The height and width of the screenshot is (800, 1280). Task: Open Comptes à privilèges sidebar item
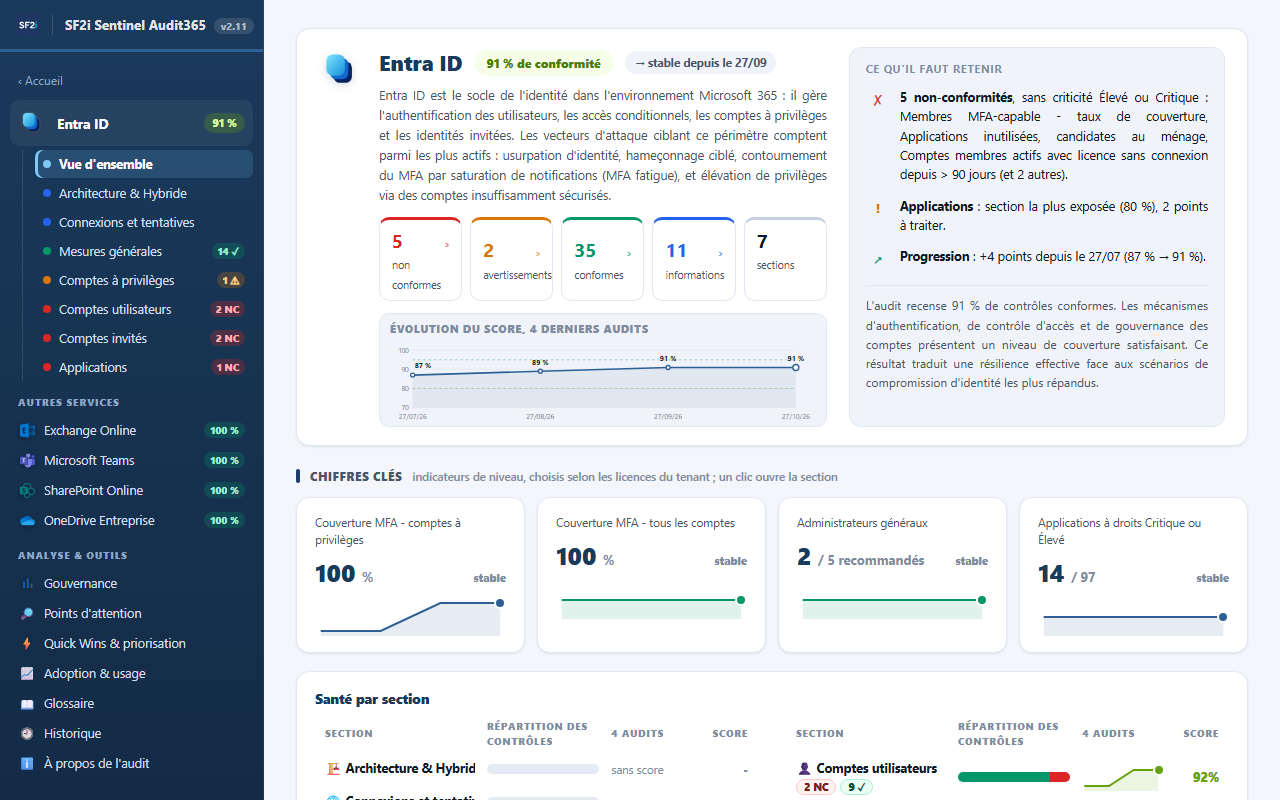click(144, 281)
